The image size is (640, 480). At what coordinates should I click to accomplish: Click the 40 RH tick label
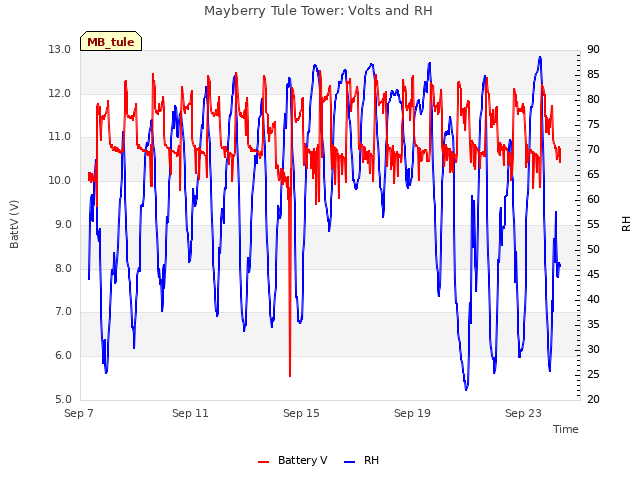pyautogui.click(x=593, y=299)
